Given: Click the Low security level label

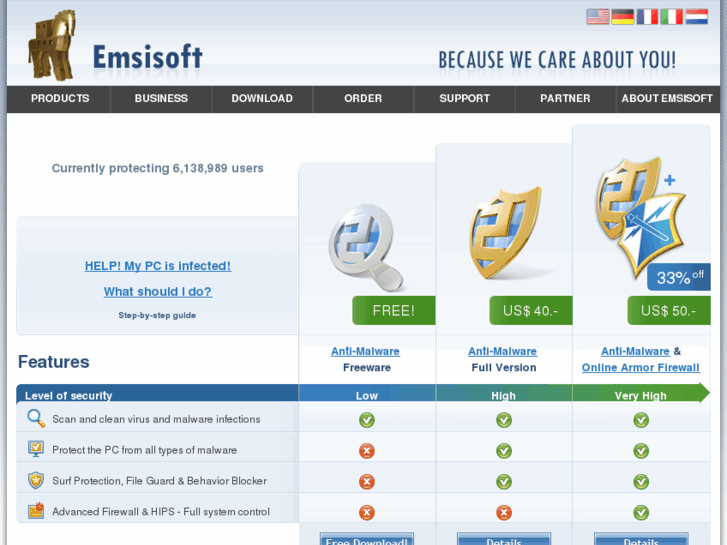Looking at the screenshot, I should click(x=367, y=396).
